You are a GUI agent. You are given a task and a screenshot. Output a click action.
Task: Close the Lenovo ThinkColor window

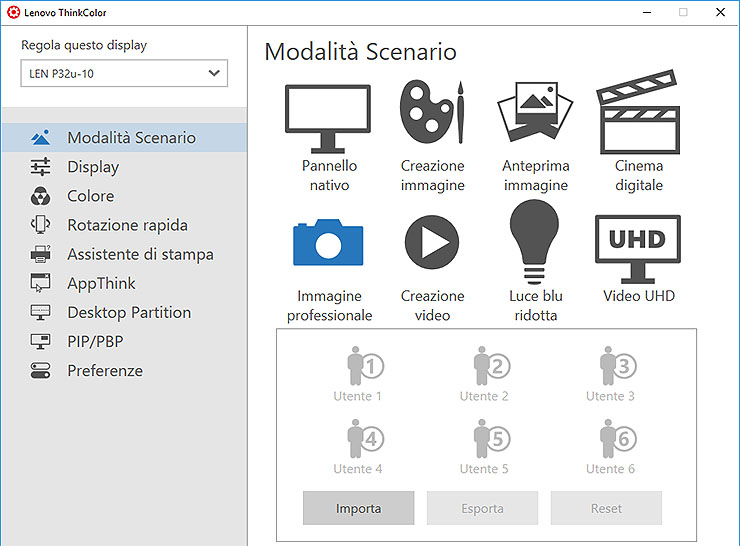pos(720,12)
